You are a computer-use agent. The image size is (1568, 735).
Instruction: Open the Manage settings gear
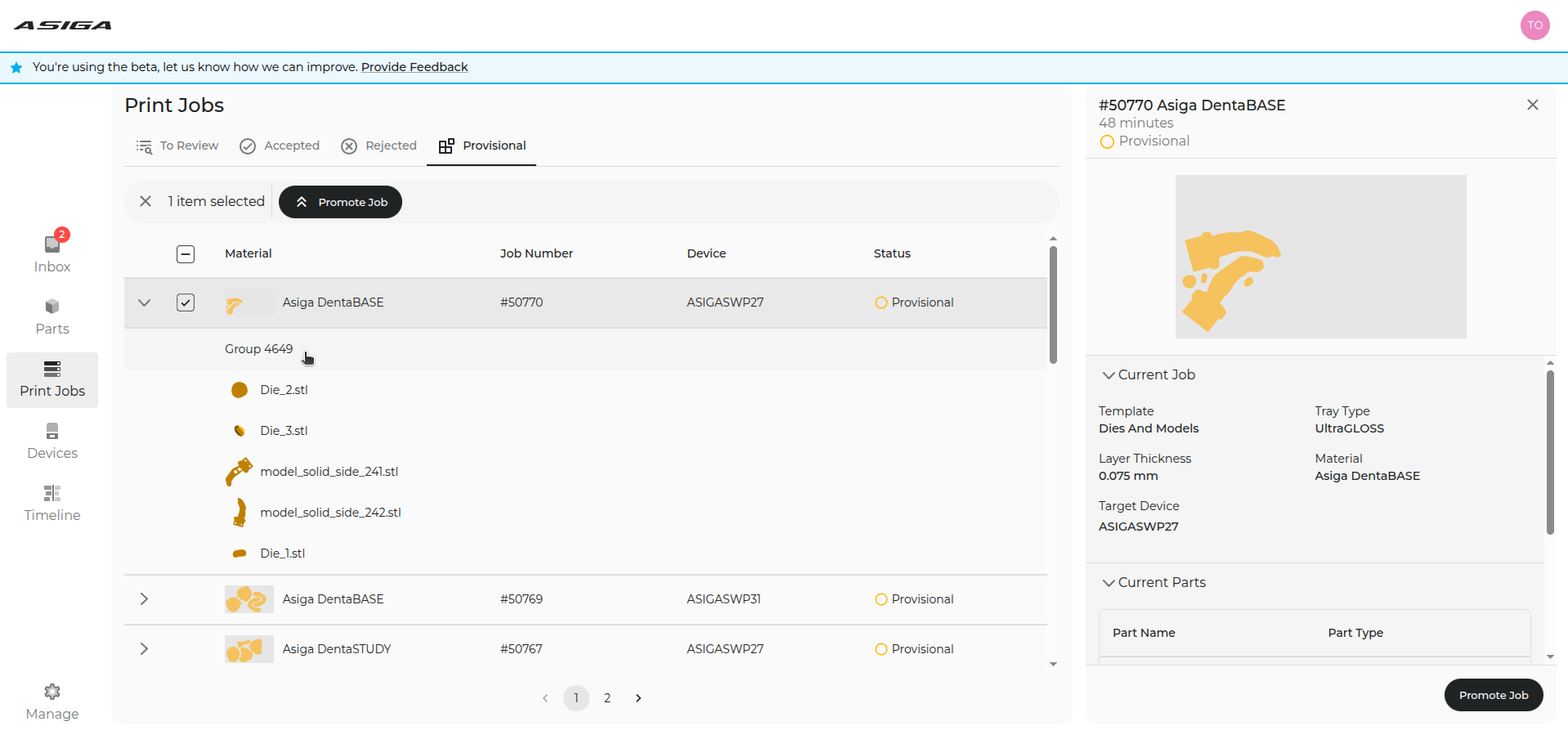[x=52, y=692]
